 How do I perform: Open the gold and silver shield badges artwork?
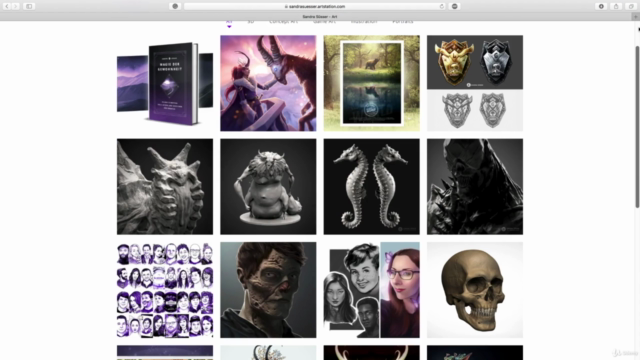click(475, 83)
